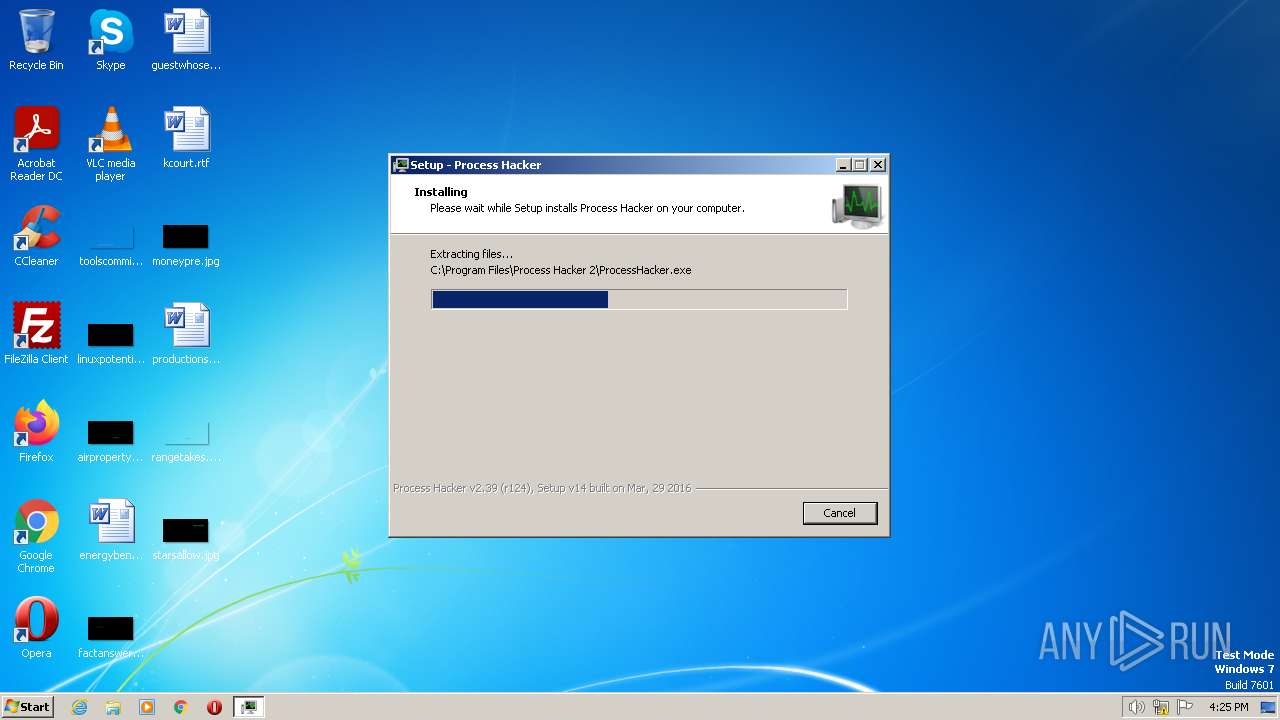Select the factanswer desktop file
Viewport: 1280px width, 720px height.
pyautogui.click(x=110, y=638)
